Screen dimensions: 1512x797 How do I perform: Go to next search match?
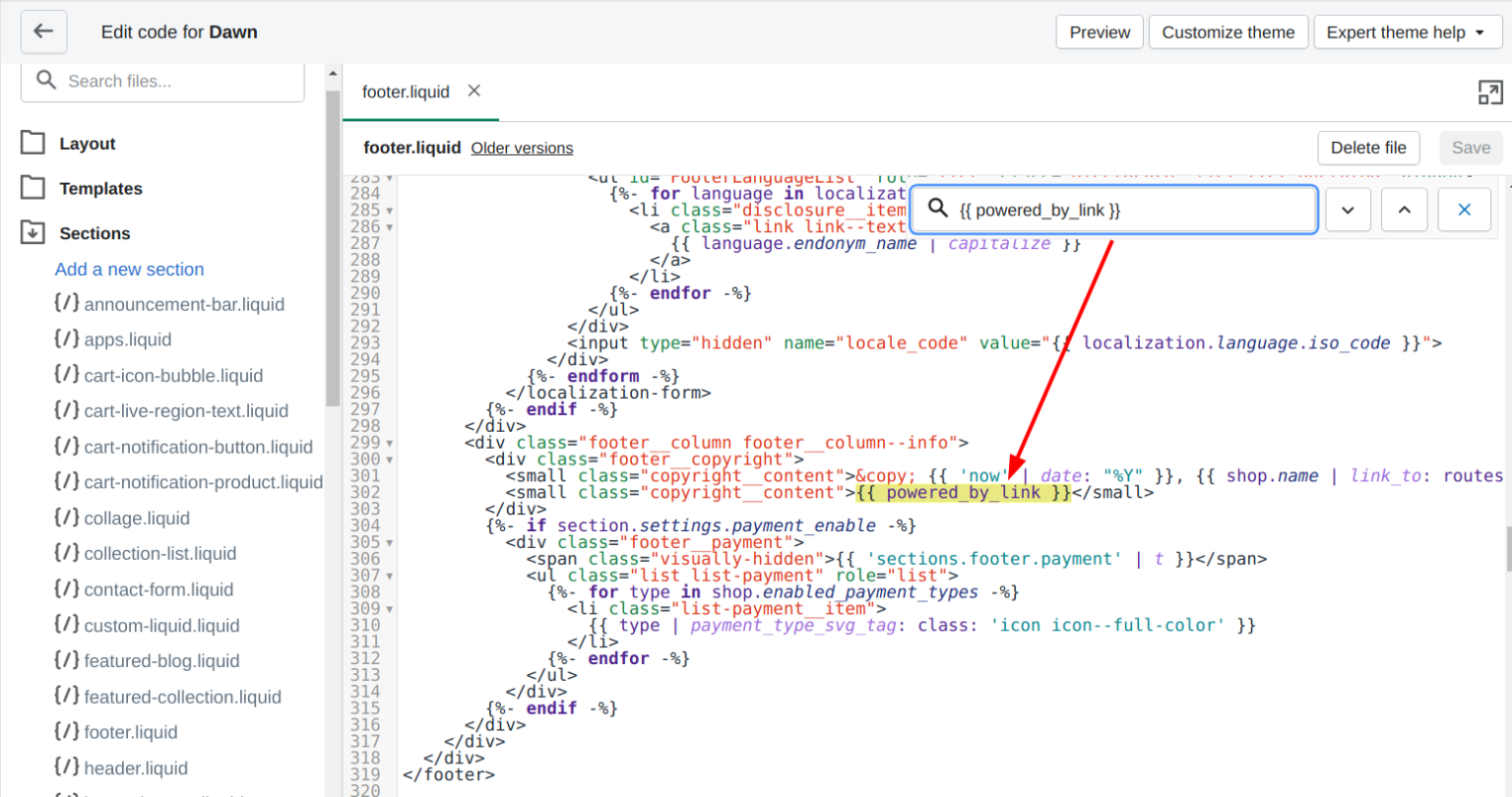click(1348, 210)
